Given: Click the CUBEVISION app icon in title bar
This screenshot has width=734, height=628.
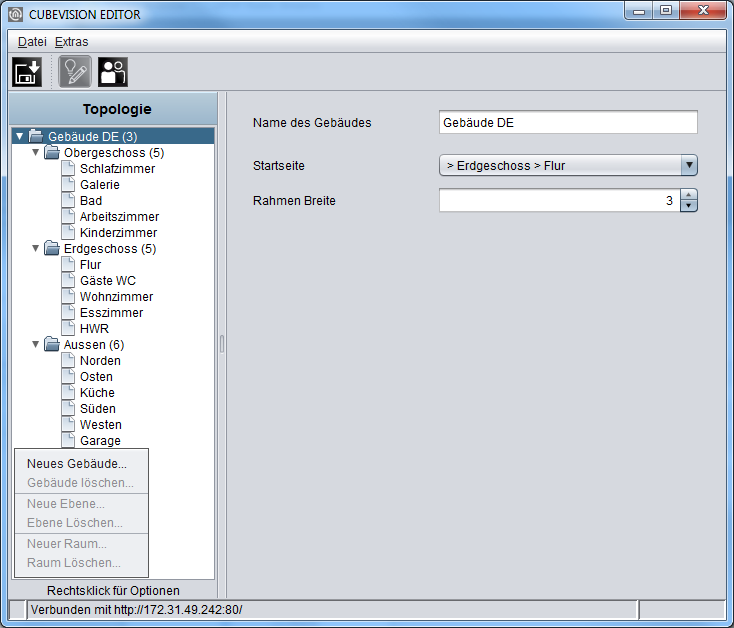Looking at the screenshot, I should click(16, 15).
